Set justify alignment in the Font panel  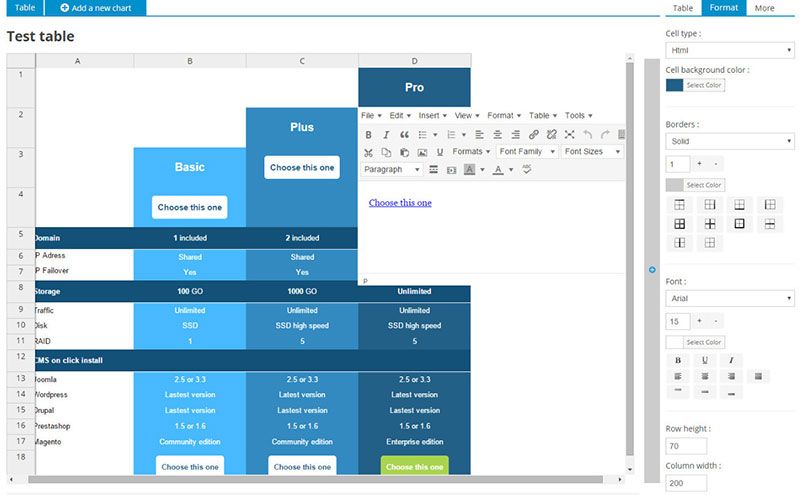click(758, 377)
